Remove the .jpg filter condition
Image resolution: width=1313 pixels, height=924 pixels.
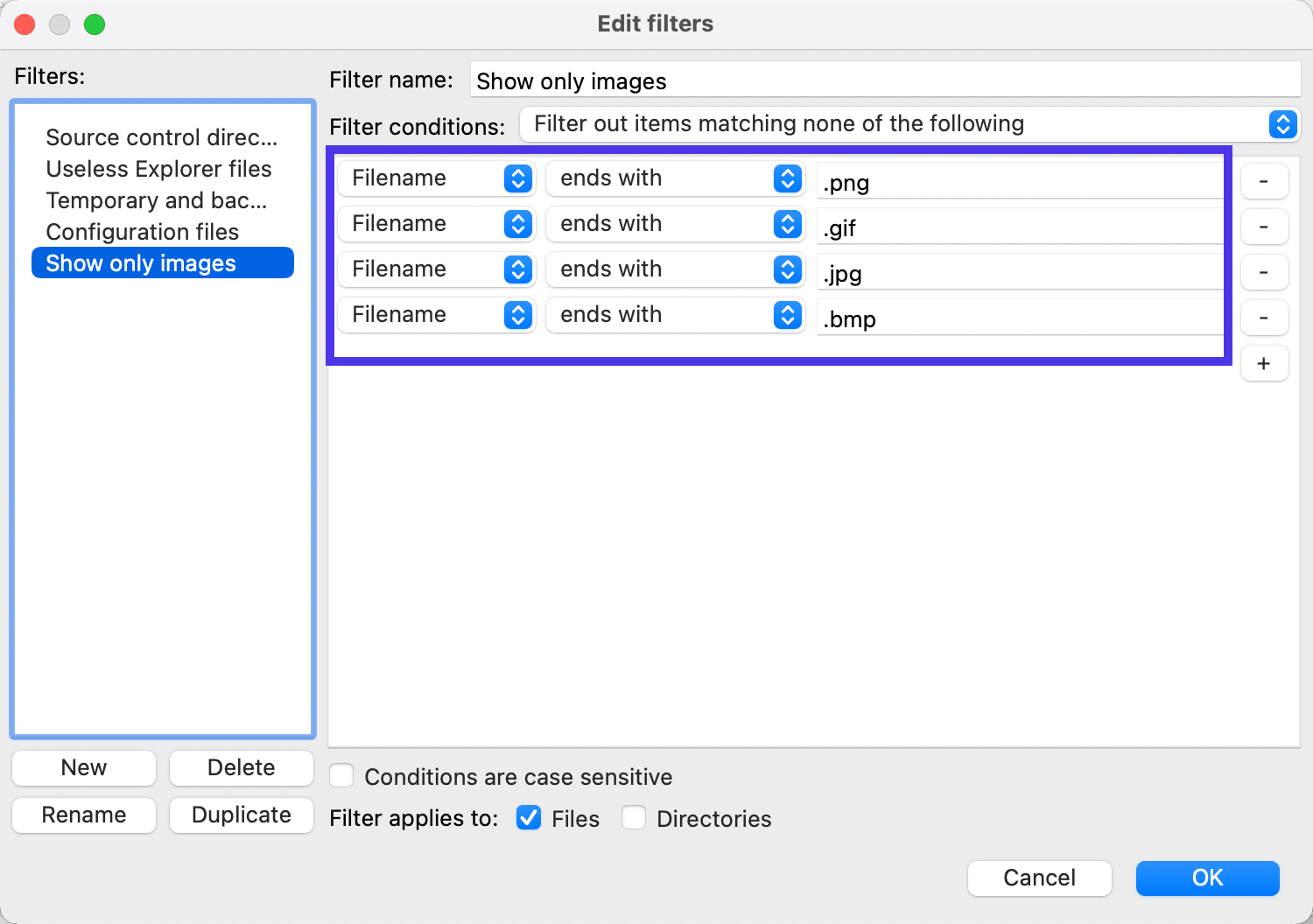coord(1263,272)
